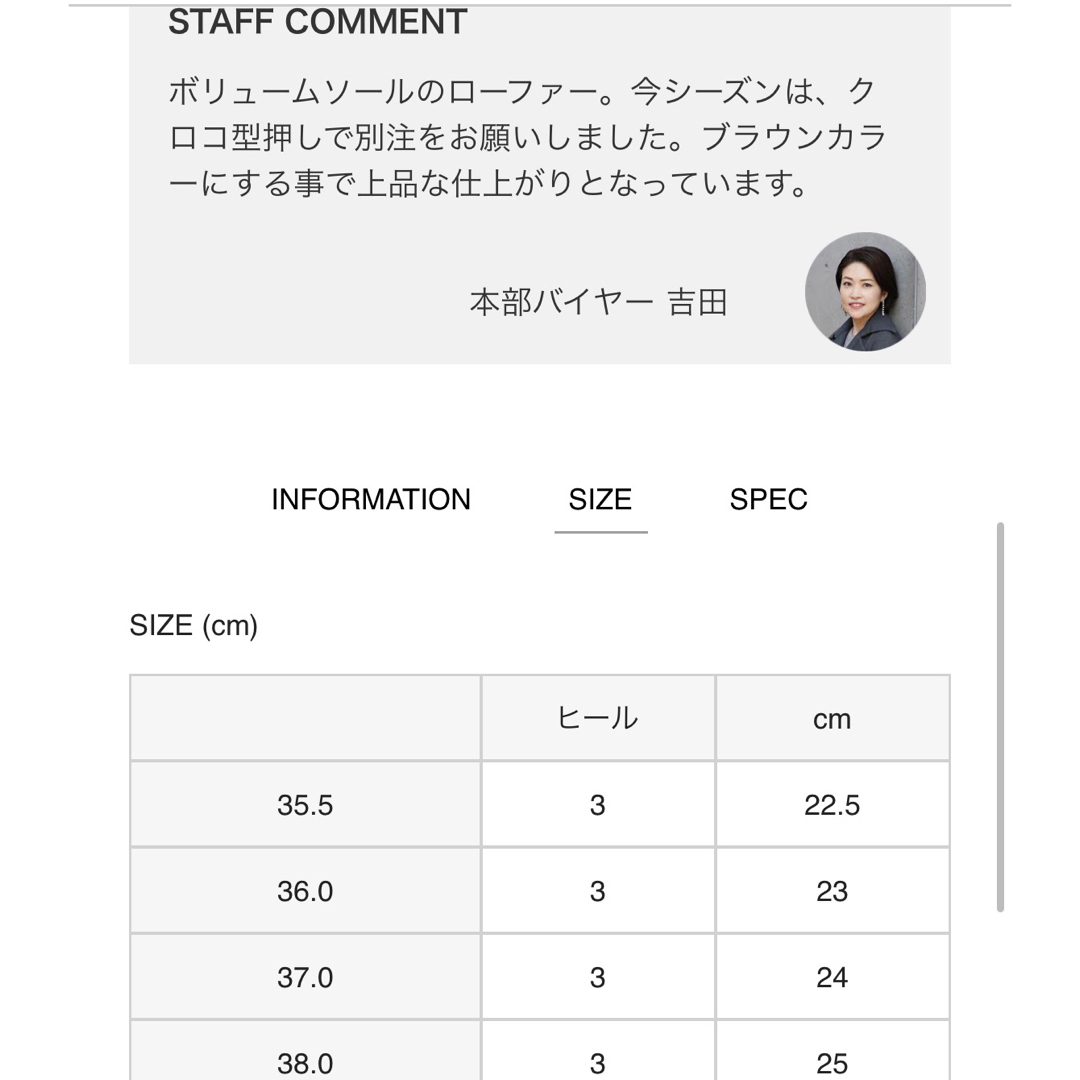
Task: Click the 23 cm cell
Action: pyautogui.click(x=832, y=891)
